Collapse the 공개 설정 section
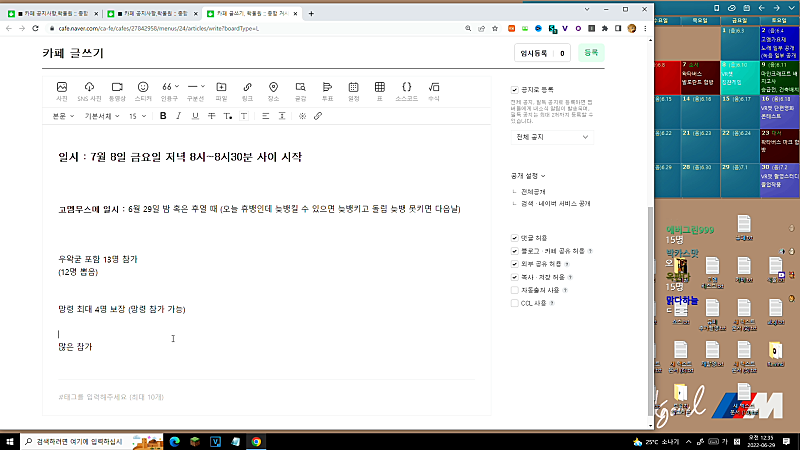This screenshot has width=800, height=450. pos(528,176)
